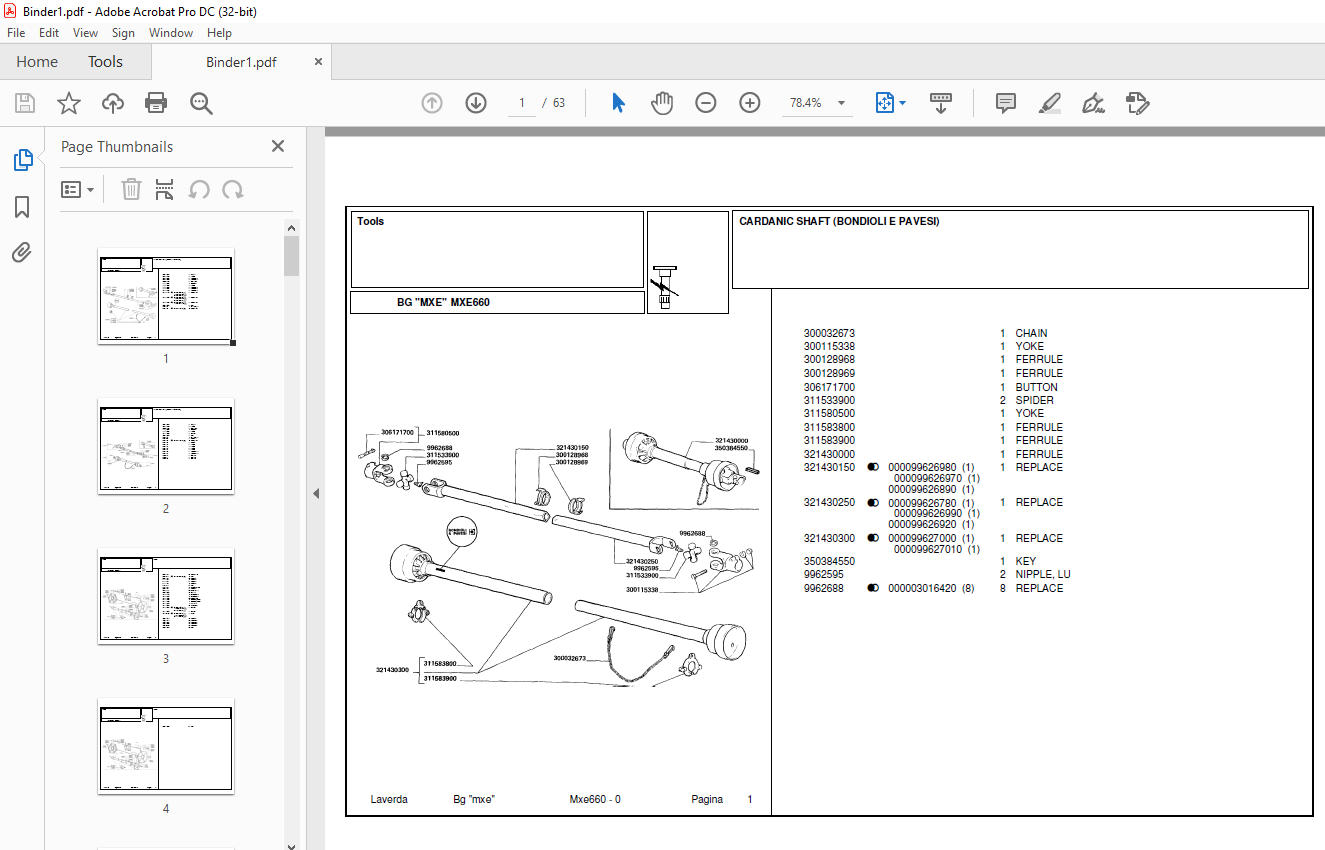Open the Fill and Sign tool
The width and height of the screenshot is (1325, 850).
click(1094, 103)
